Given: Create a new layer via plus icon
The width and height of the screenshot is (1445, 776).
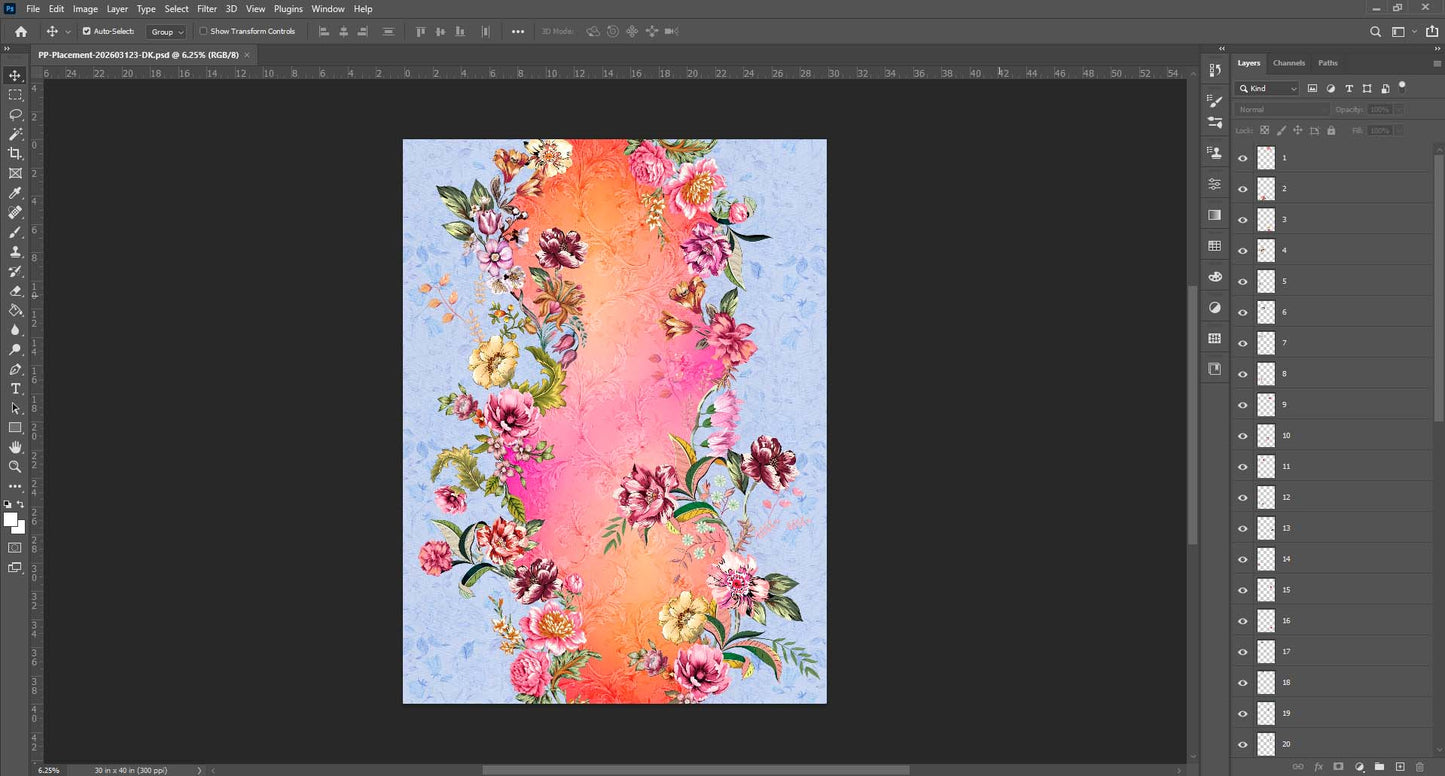Looking at the screenshot, I should [x=1400, y=767].
